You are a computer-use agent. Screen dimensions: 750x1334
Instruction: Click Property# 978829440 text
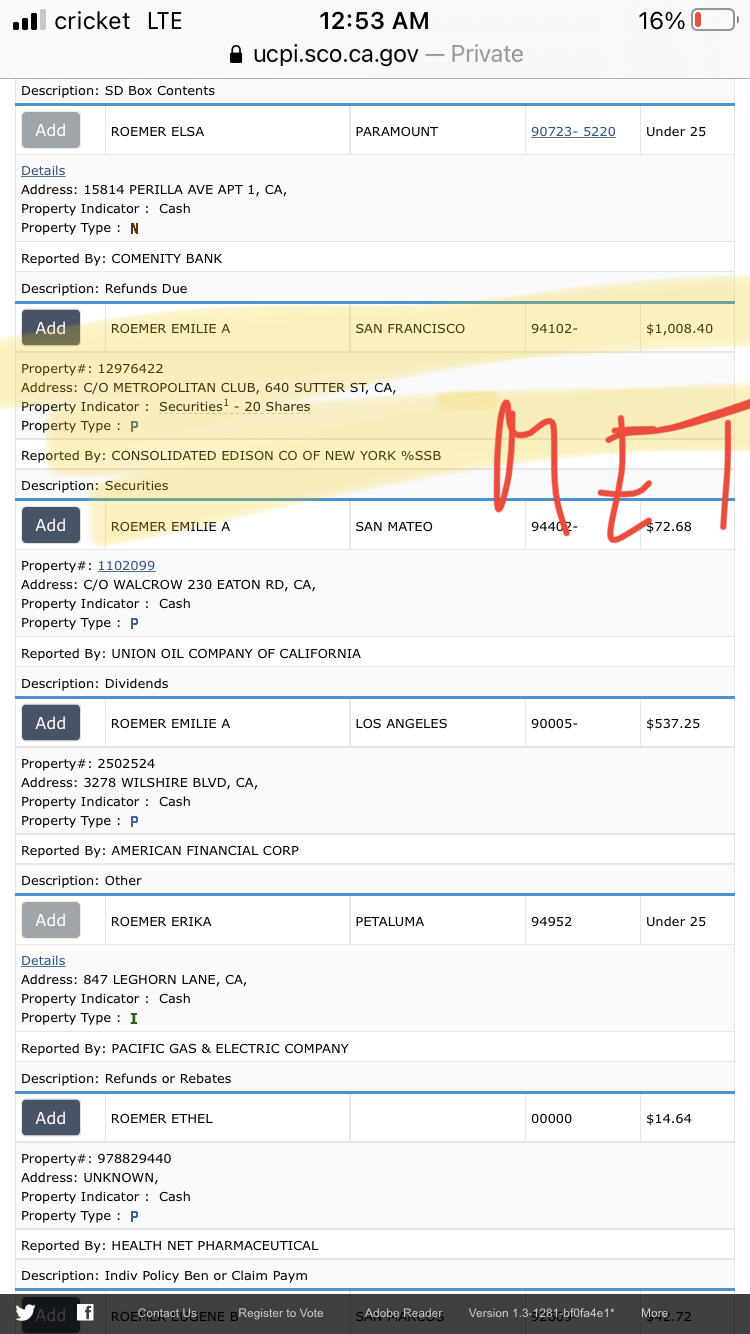(96, 1159)
